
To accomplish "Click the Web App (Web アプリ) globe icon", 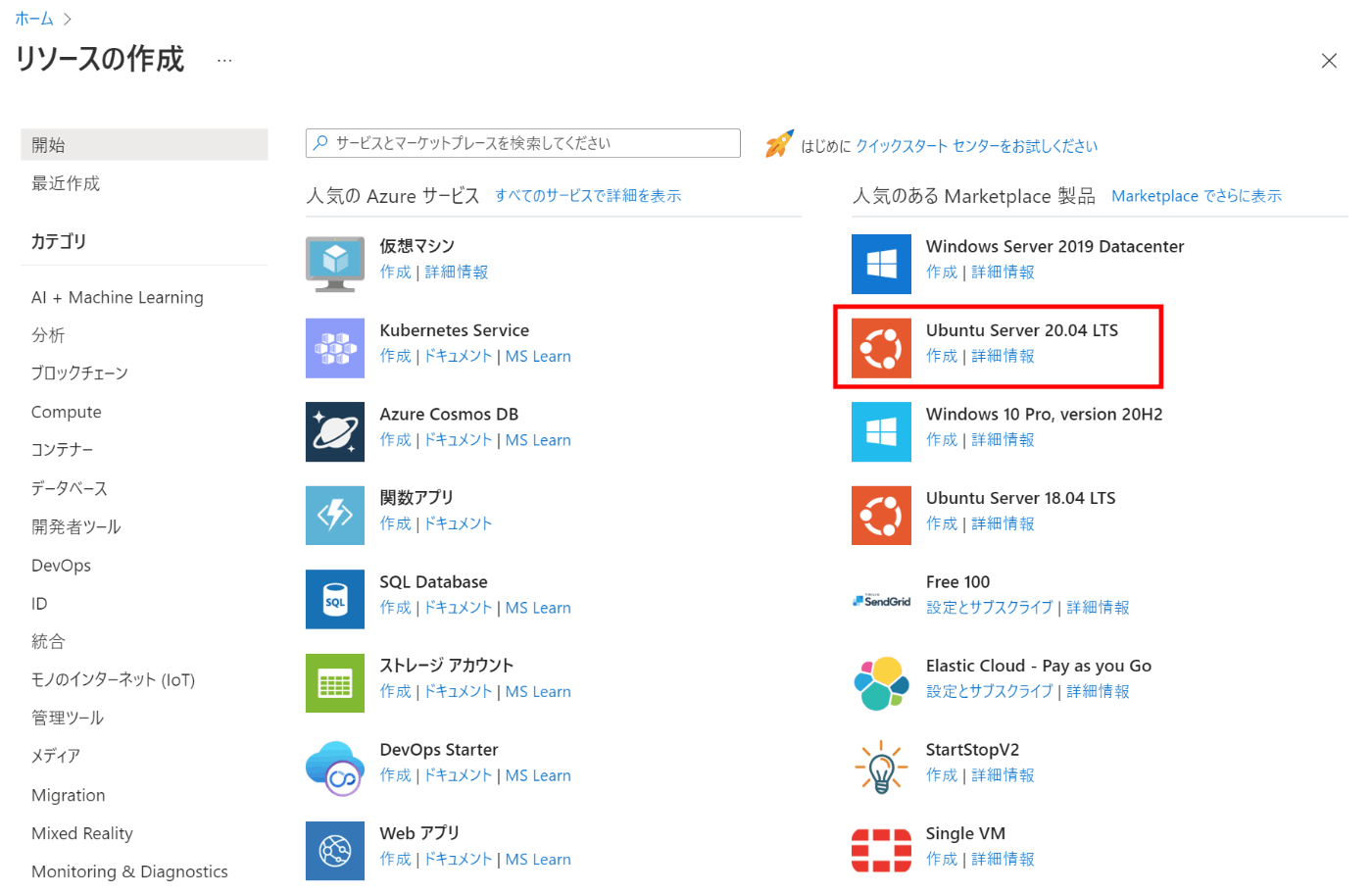I will pos(335,851).
